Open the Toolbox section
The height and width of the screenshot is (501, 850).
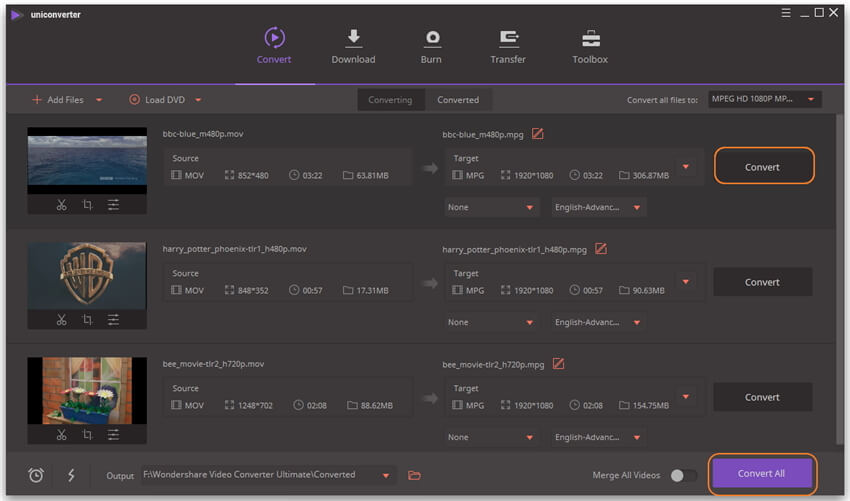pyautogui.click(x=590, y=46)
